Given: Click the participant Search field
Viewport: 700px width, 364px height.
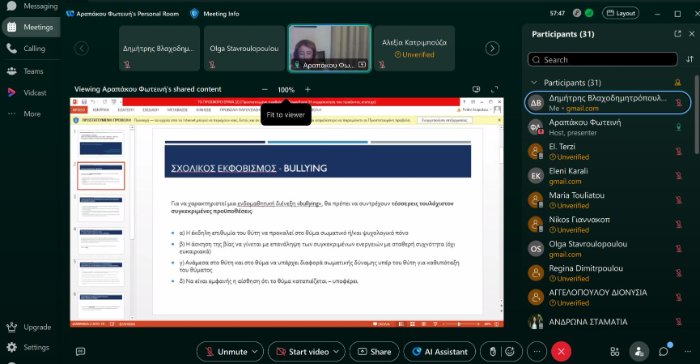Looking at the screenshot, I should point(603,59).
